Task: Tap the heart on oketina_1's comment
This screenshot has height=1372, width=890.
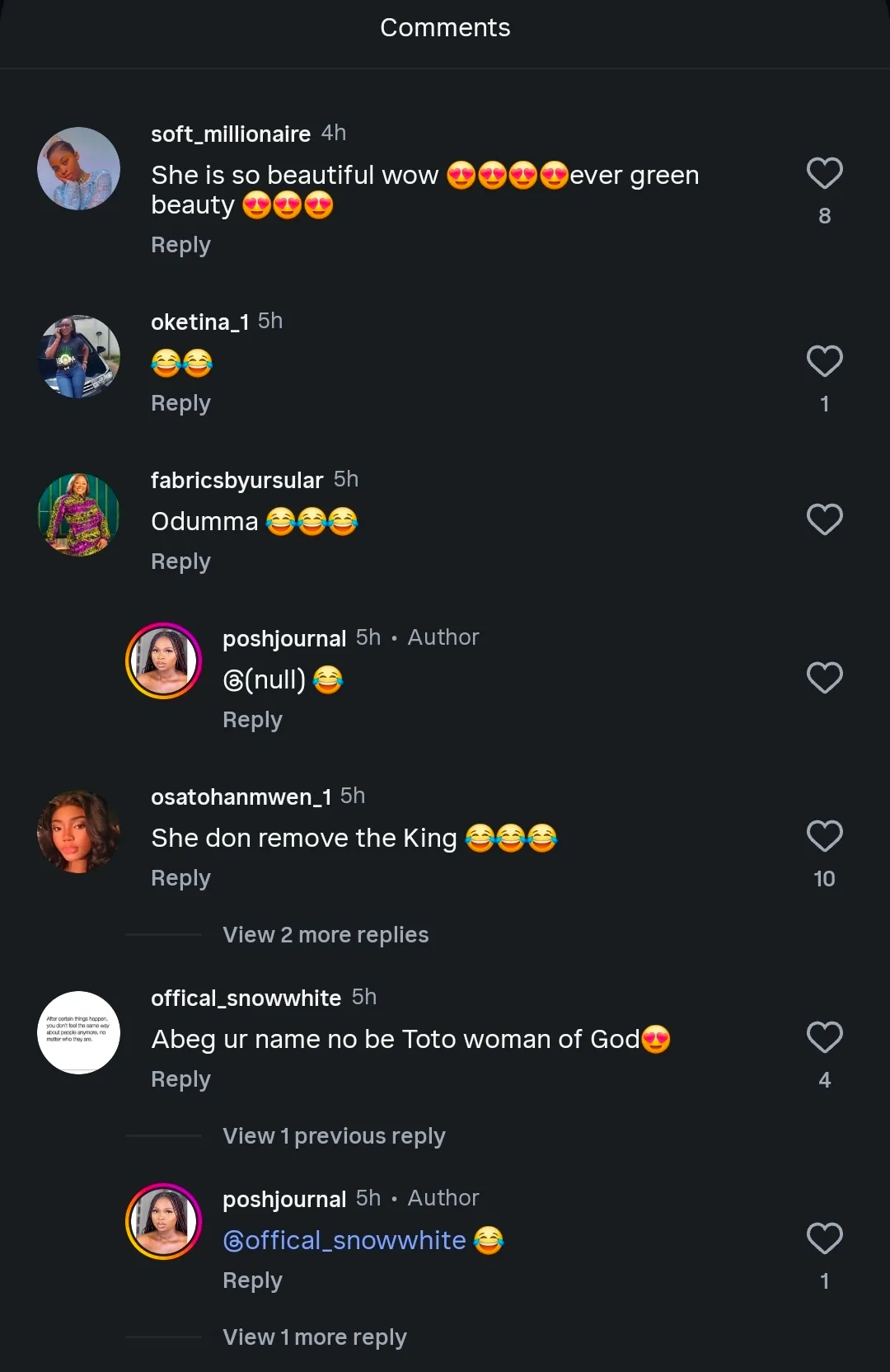Action: pos(824,361)
